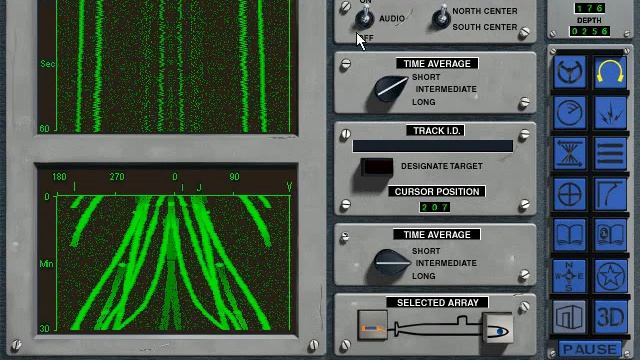Viewport: 640px width, 360px height.
Task: Click the 180 bearing label on lower display
Action: click(59, 177)
